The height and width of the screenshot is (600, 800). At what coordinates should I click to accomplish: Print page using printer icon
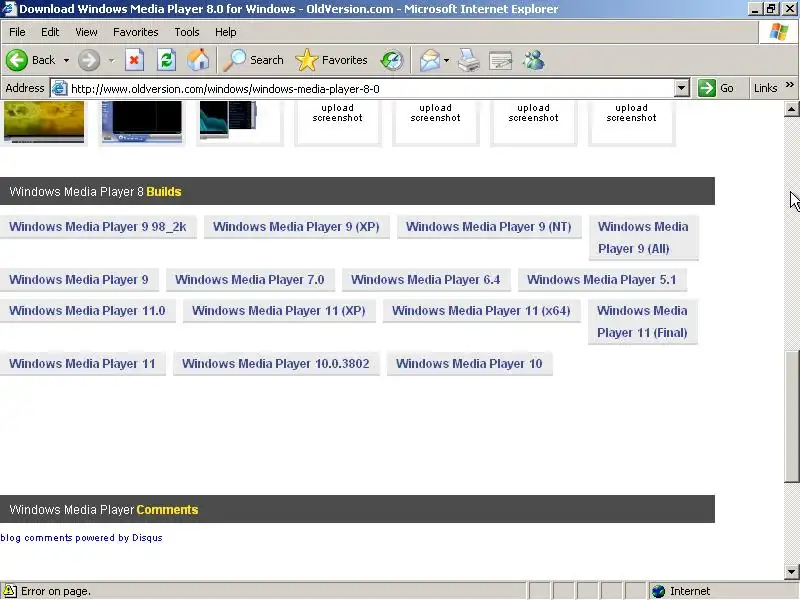468,60
